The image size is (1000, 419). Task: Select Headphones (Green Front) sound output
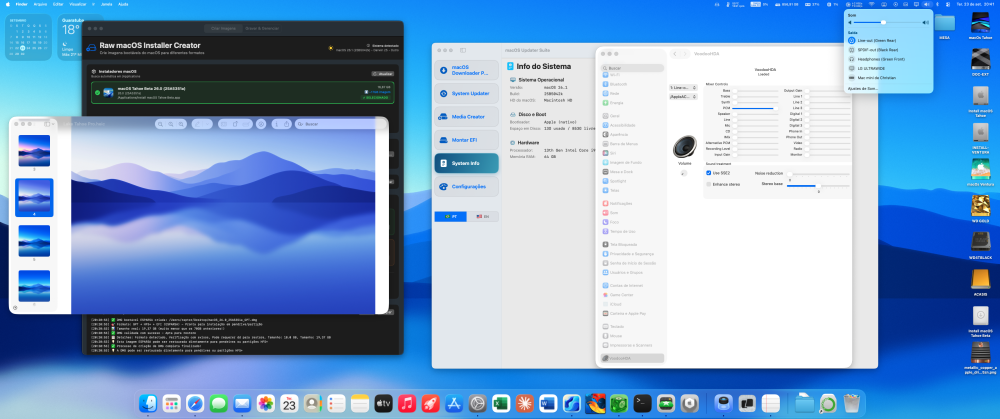[888, 59]
